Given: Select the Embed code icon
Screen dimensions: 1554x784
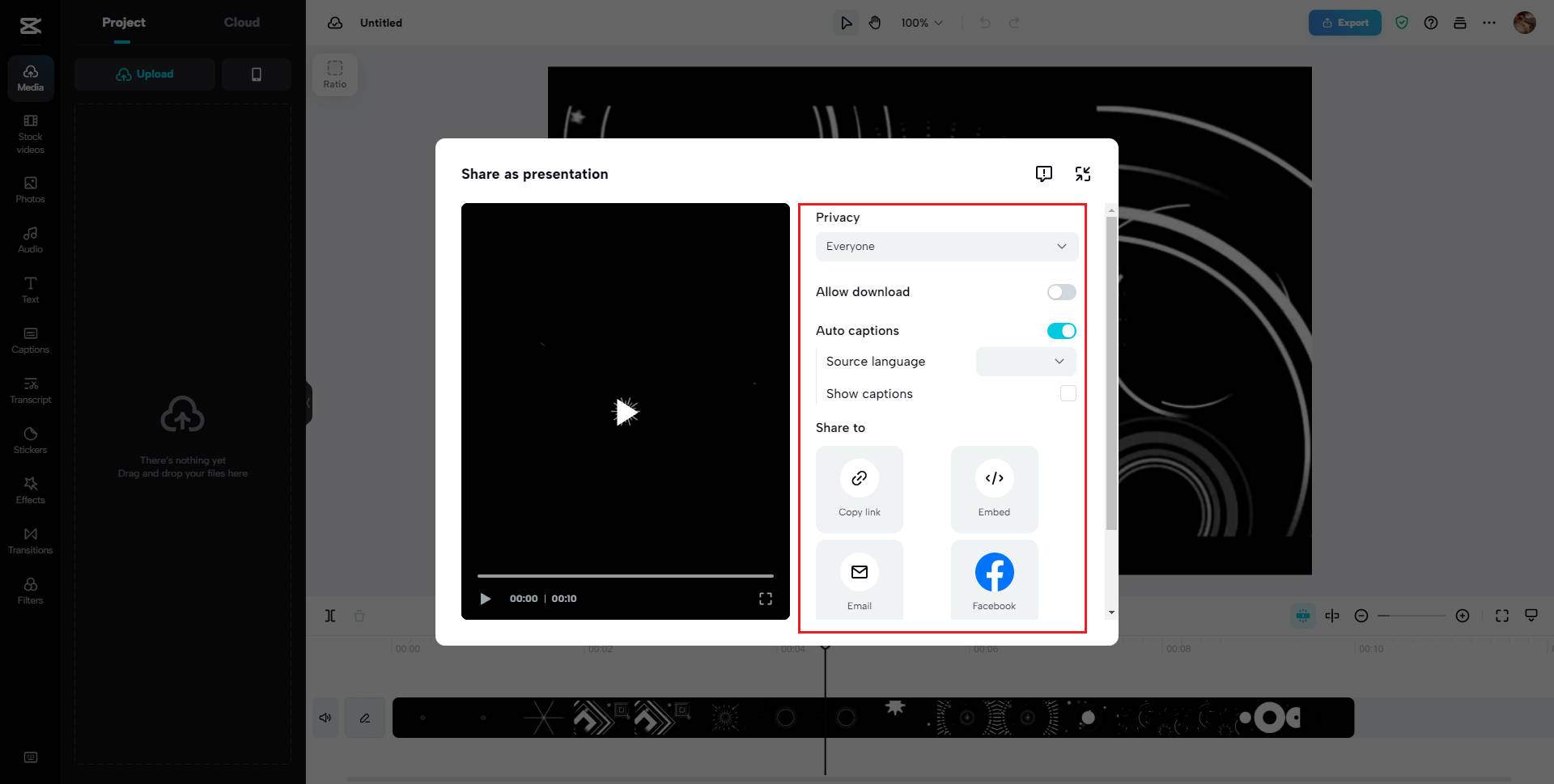Looking at the screenshot, I should [994, 478].
